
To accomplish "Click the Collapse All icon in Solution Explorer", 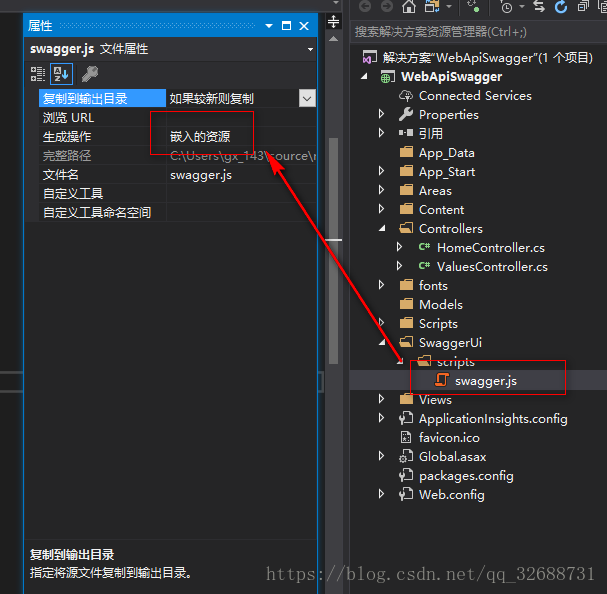I will point(583,7).
